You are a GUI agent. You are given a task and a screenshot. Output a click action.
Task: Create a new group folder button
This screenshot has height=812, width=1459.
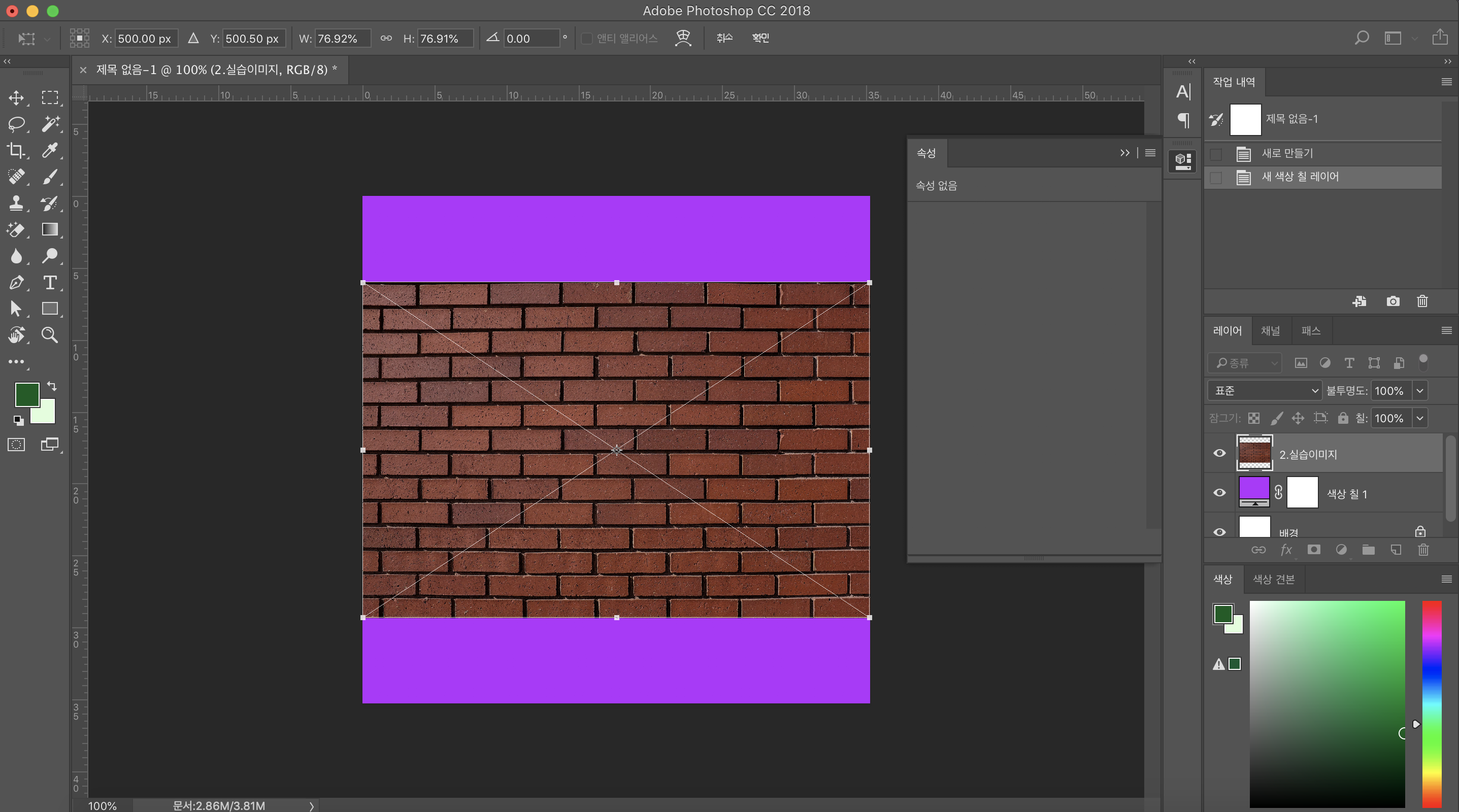(x=1368, y=550)
